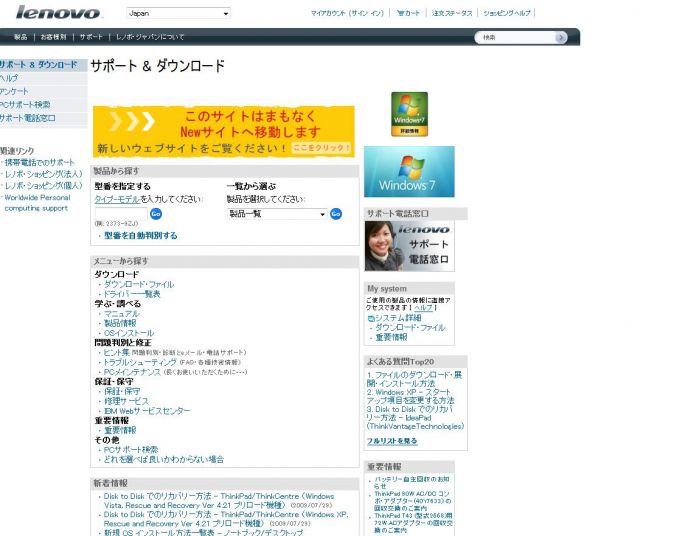This screenshot has width=680, height=536.
Task: Open 製品情報 link
Action: click(120, 324)
